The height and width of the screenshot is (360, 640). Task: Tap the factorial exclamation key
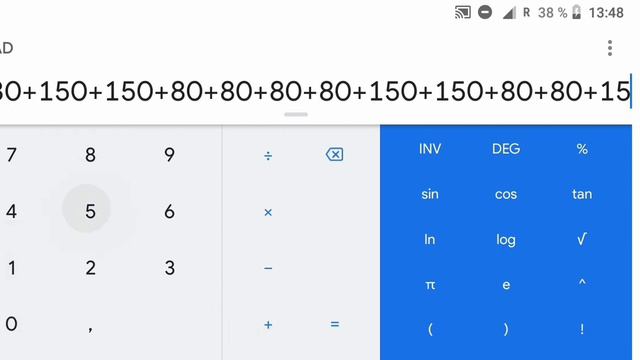[582, 329]
